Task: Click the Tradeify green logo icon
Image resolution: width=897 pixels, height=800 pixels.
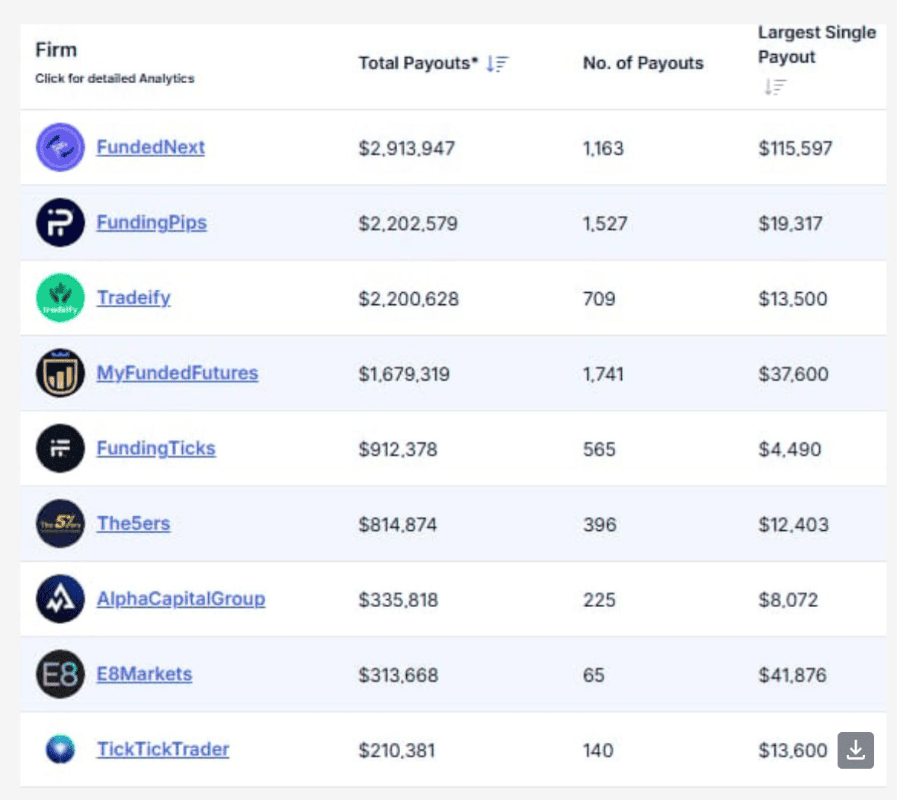Action: (x=61, y=298)
